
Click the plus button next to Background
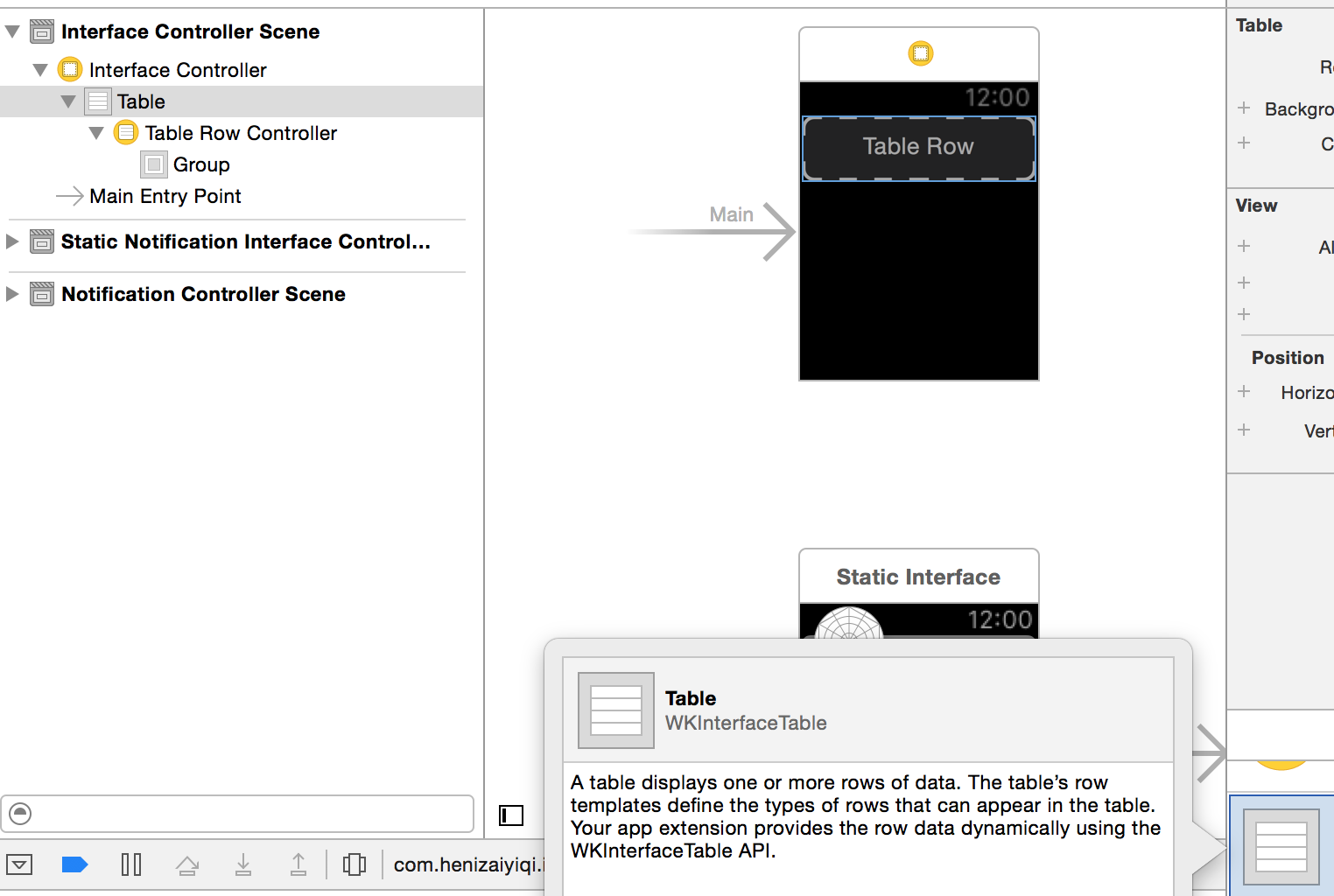(1244, 108)
